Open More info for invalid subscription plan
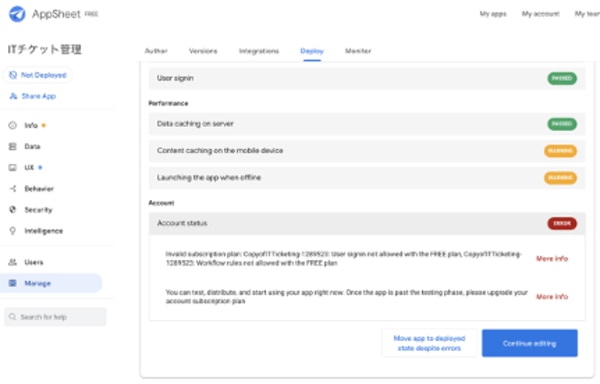Viewport: 600px width, 384px height. pos(552,259)
